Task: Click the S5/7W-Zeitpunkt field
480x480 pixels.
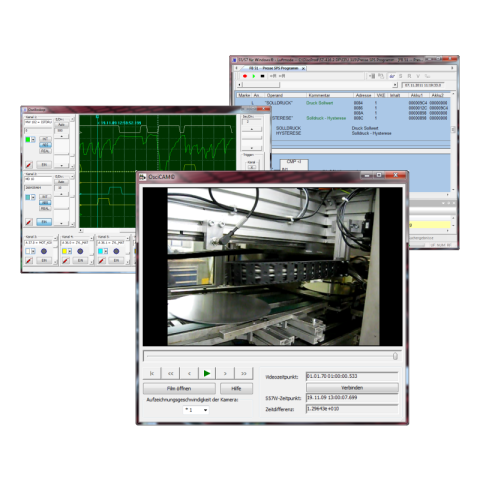Action: 352,398
